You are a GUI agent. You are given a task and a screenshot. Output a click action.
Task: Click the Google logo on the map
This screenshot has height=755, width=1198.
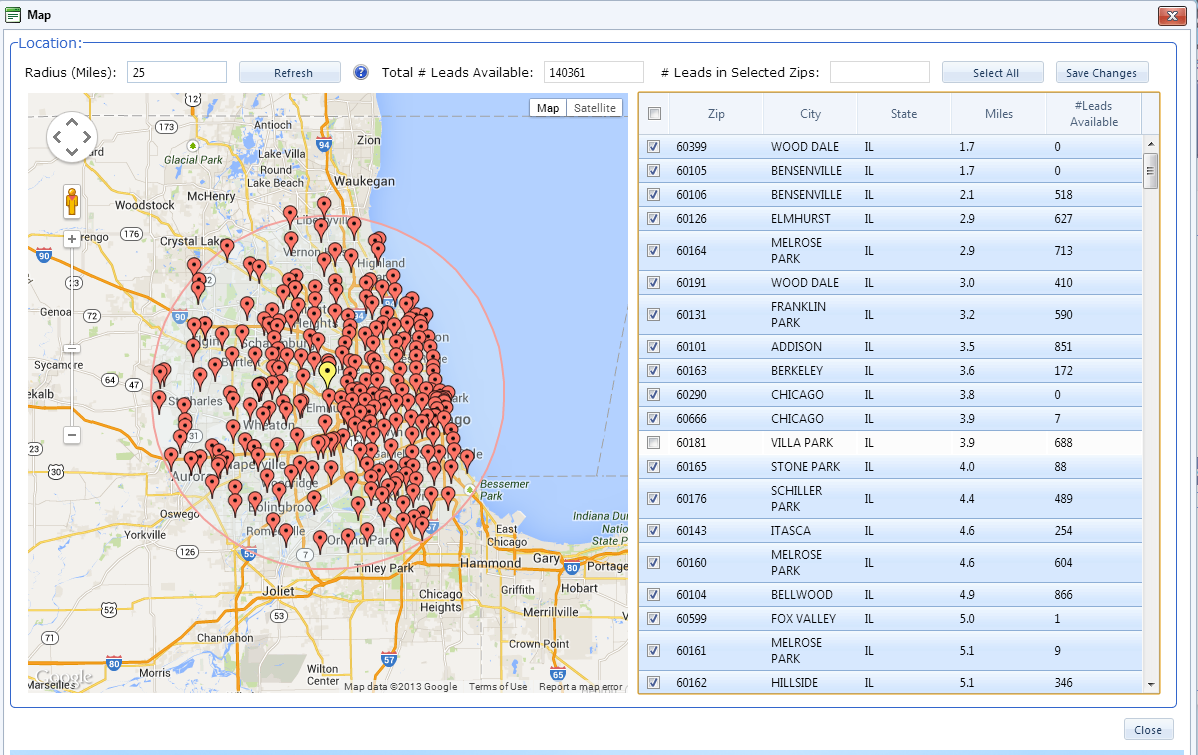coord(64,677)
